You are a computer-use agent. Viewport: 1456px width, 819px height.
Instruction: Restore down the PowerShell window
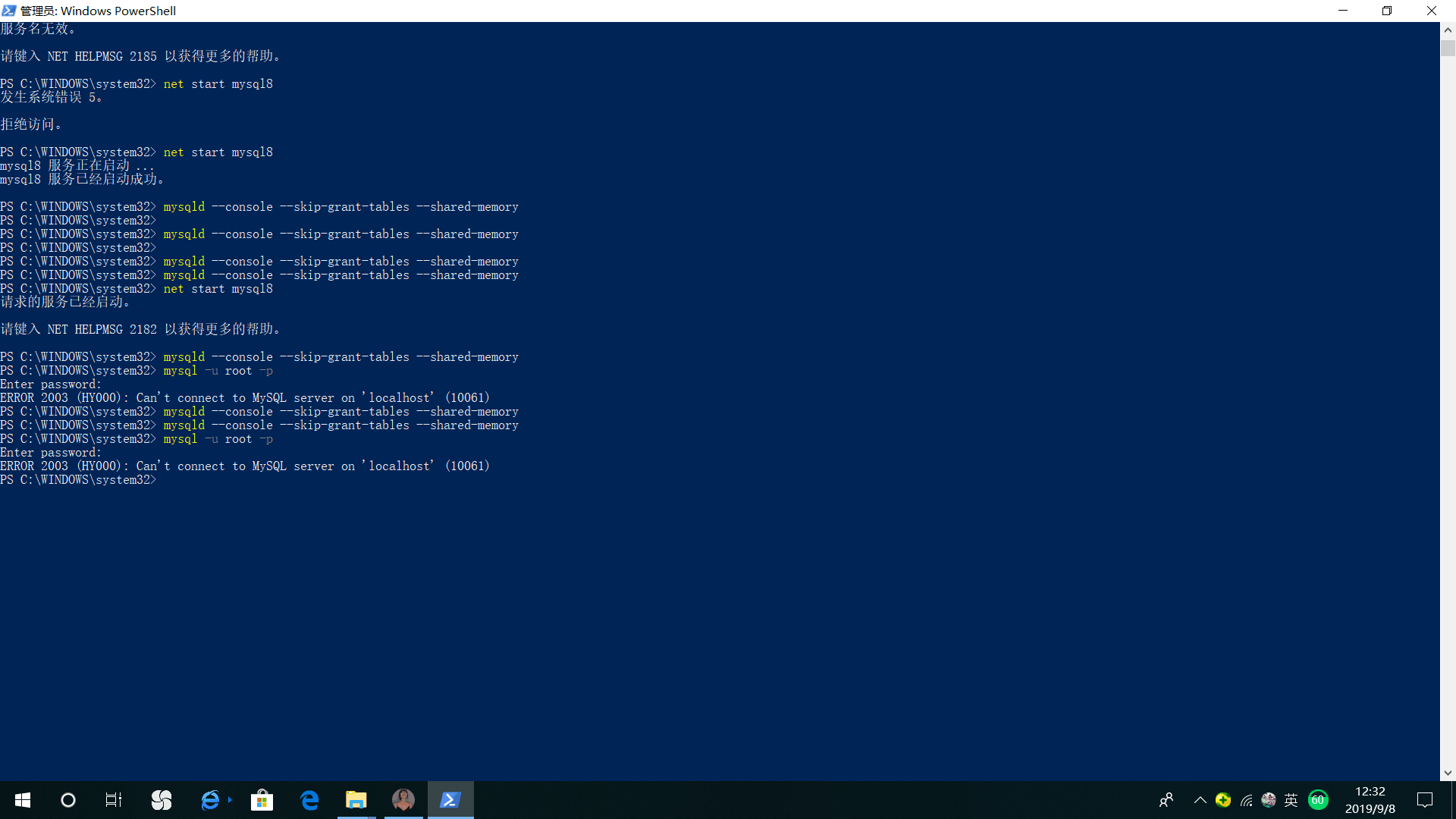coord(1387,11)
